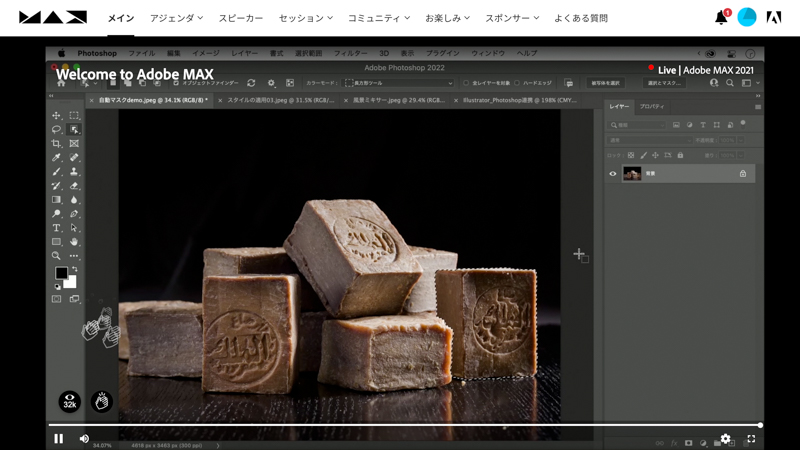Open the よくある質問 link
The height and width of the screenshot is (450, 800).
(581, 18)
